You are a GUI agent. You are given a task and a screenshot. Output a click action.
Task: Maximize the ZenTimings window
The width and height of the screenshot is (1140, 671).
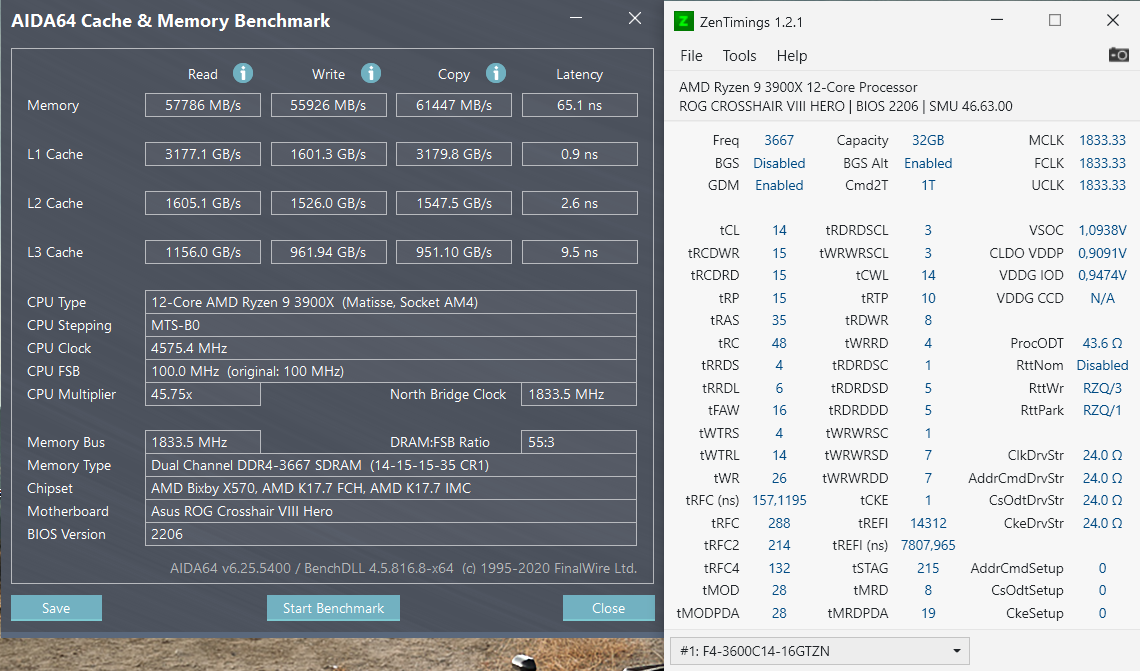[x=1055, y=20]
